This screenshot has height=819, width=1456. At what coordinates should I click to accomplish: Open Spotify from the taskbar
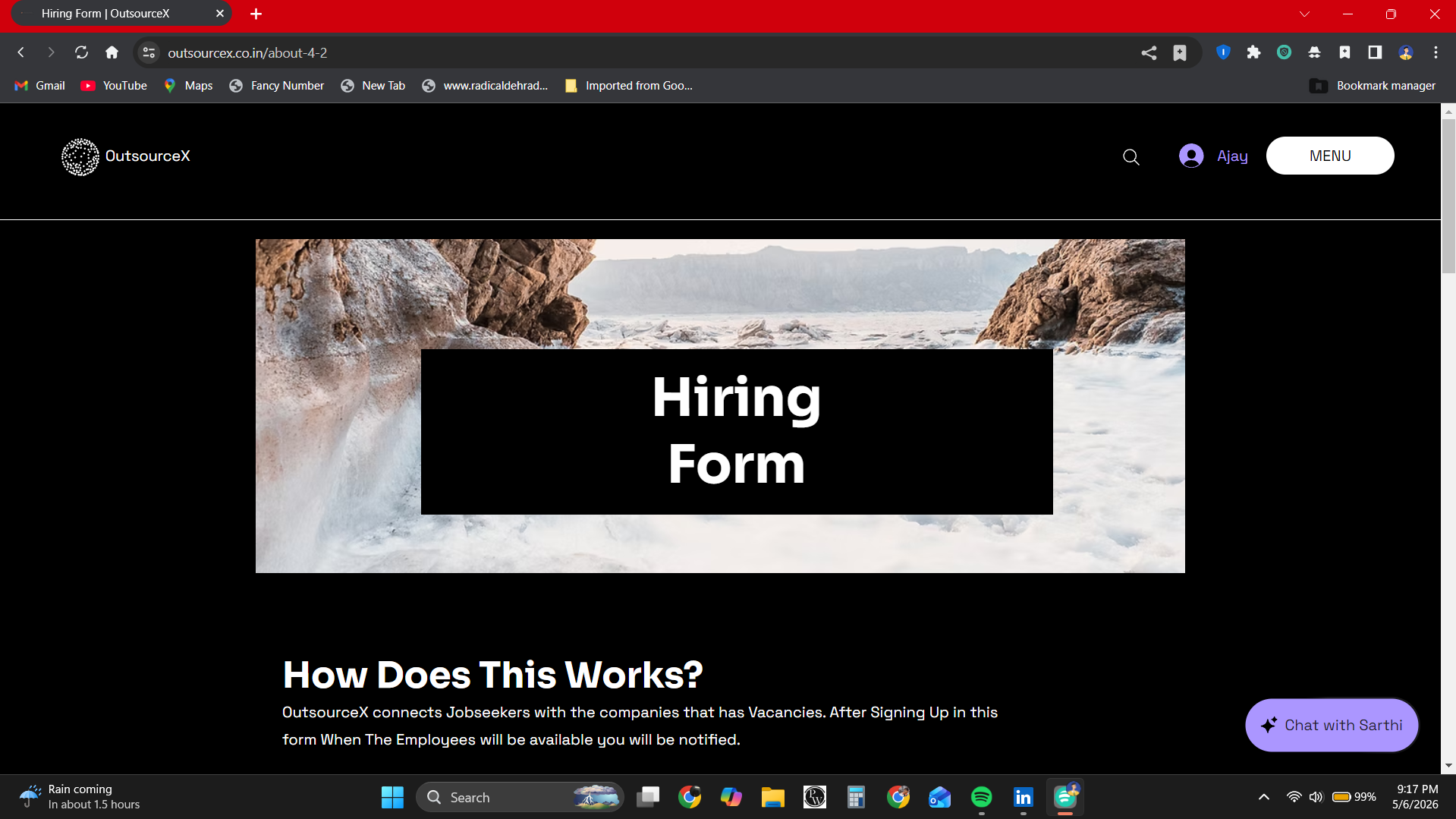tap(981, 797)
